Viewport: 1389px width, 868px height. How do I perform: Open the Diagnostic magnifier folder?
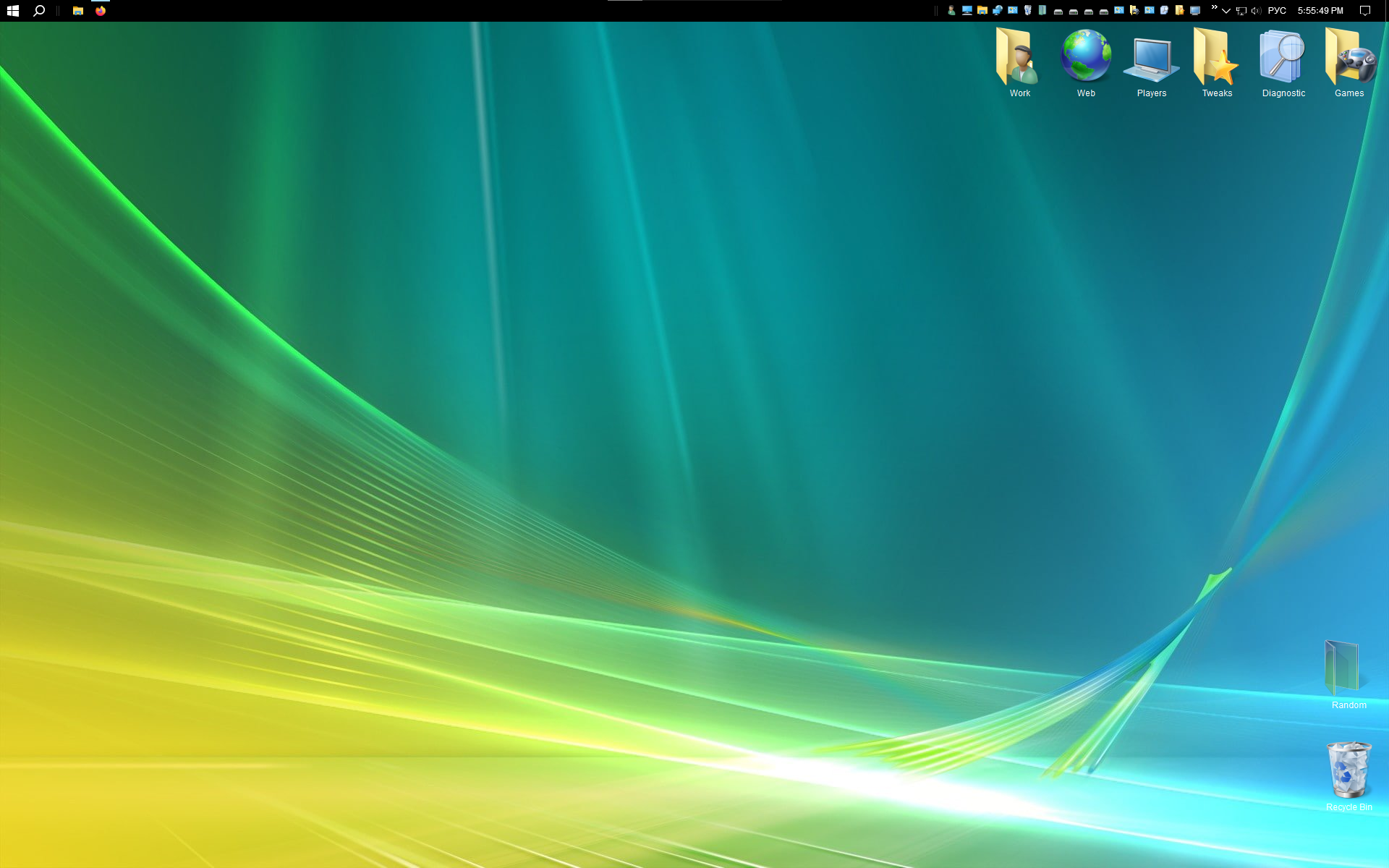pyautogui.click(x=1283, y=59)
